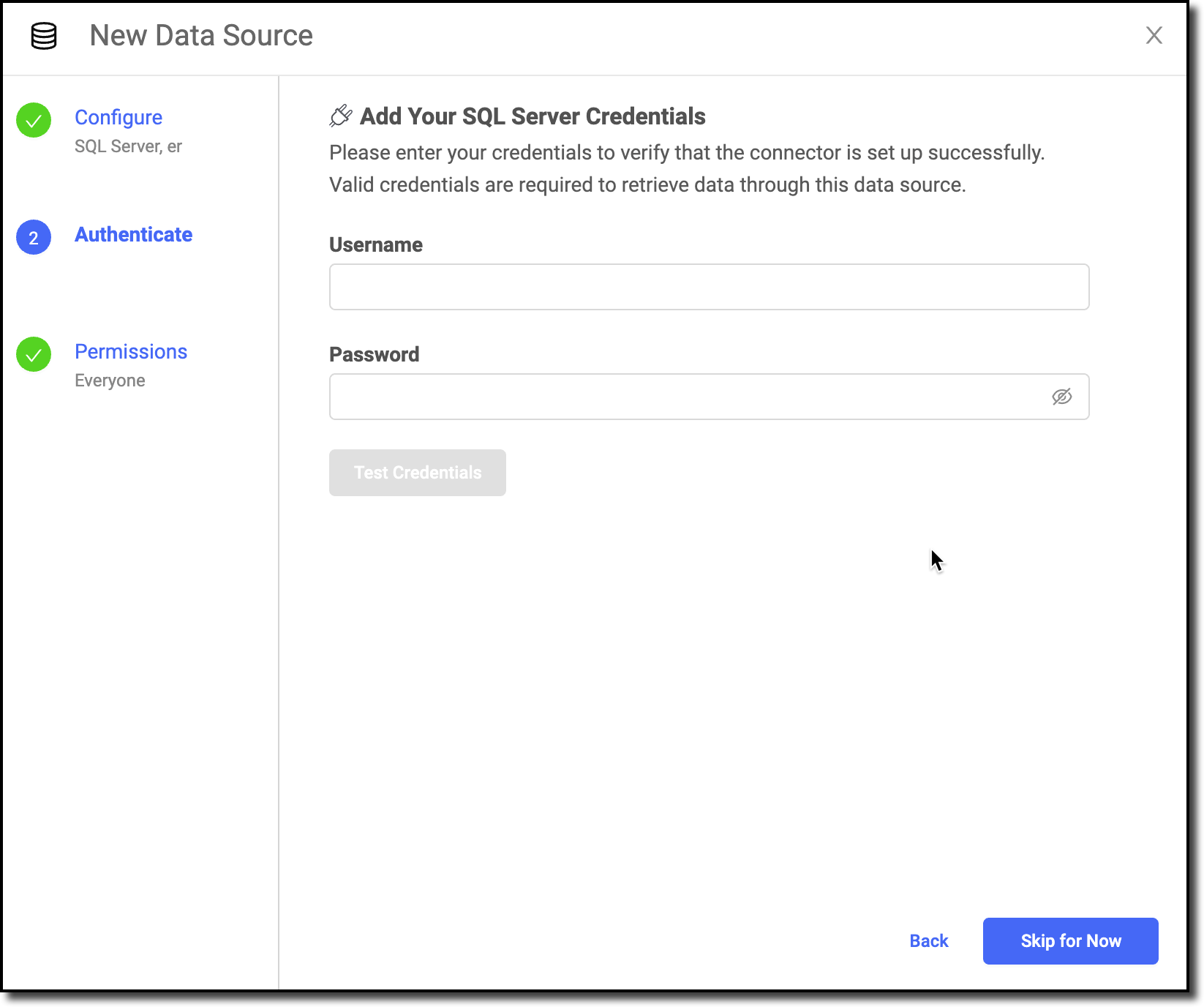Click the "SQL Server, er" subtitle
The image size is (1204, 1007).
[x=128, y=146]
